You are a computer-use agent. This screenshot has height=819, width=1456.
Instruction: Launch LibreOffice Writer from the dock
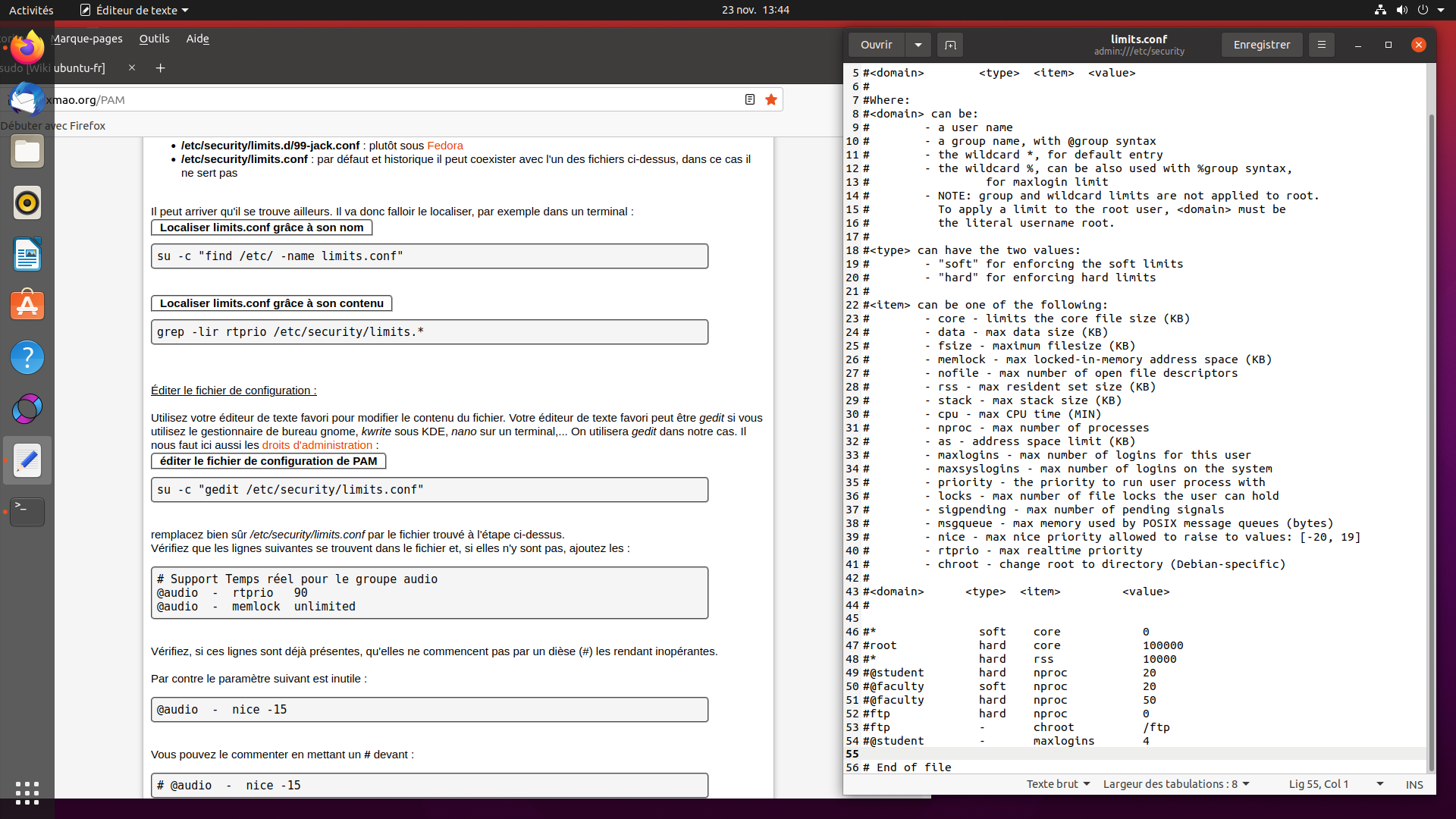(27, 254)
